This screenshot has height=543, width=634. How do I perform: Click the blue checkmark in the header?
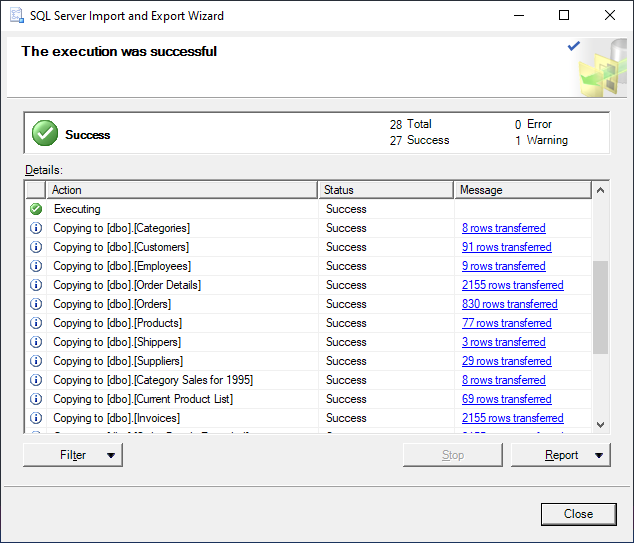[x=574, y=46]
